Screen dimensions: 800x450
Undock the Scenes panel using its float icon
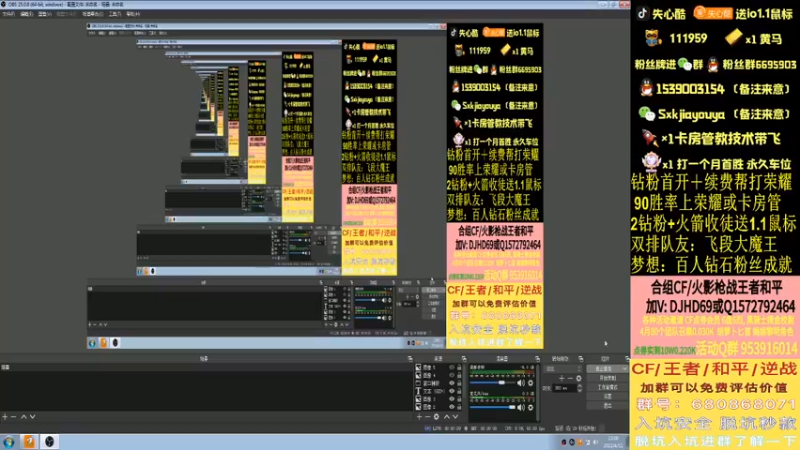click(x=410, y=359)
